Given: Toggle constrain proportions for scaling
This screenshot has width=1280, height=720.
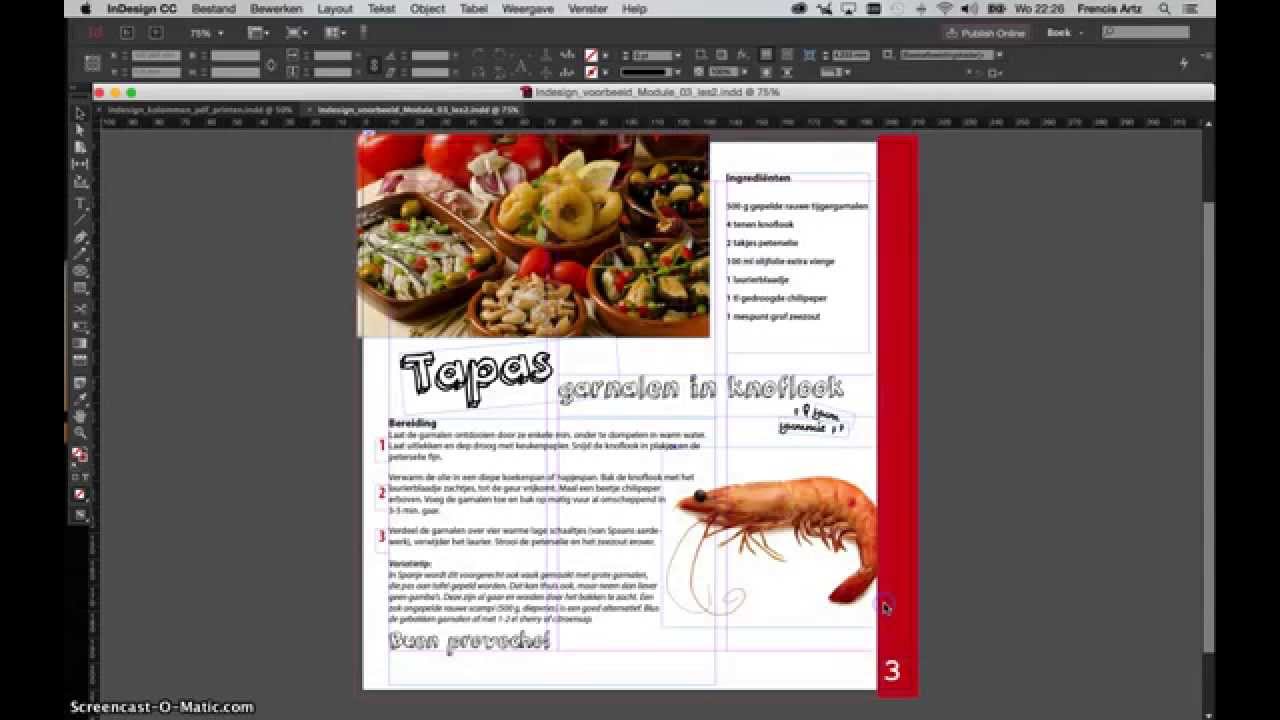Looking at the screenshot, I should [x=374, y=64].
